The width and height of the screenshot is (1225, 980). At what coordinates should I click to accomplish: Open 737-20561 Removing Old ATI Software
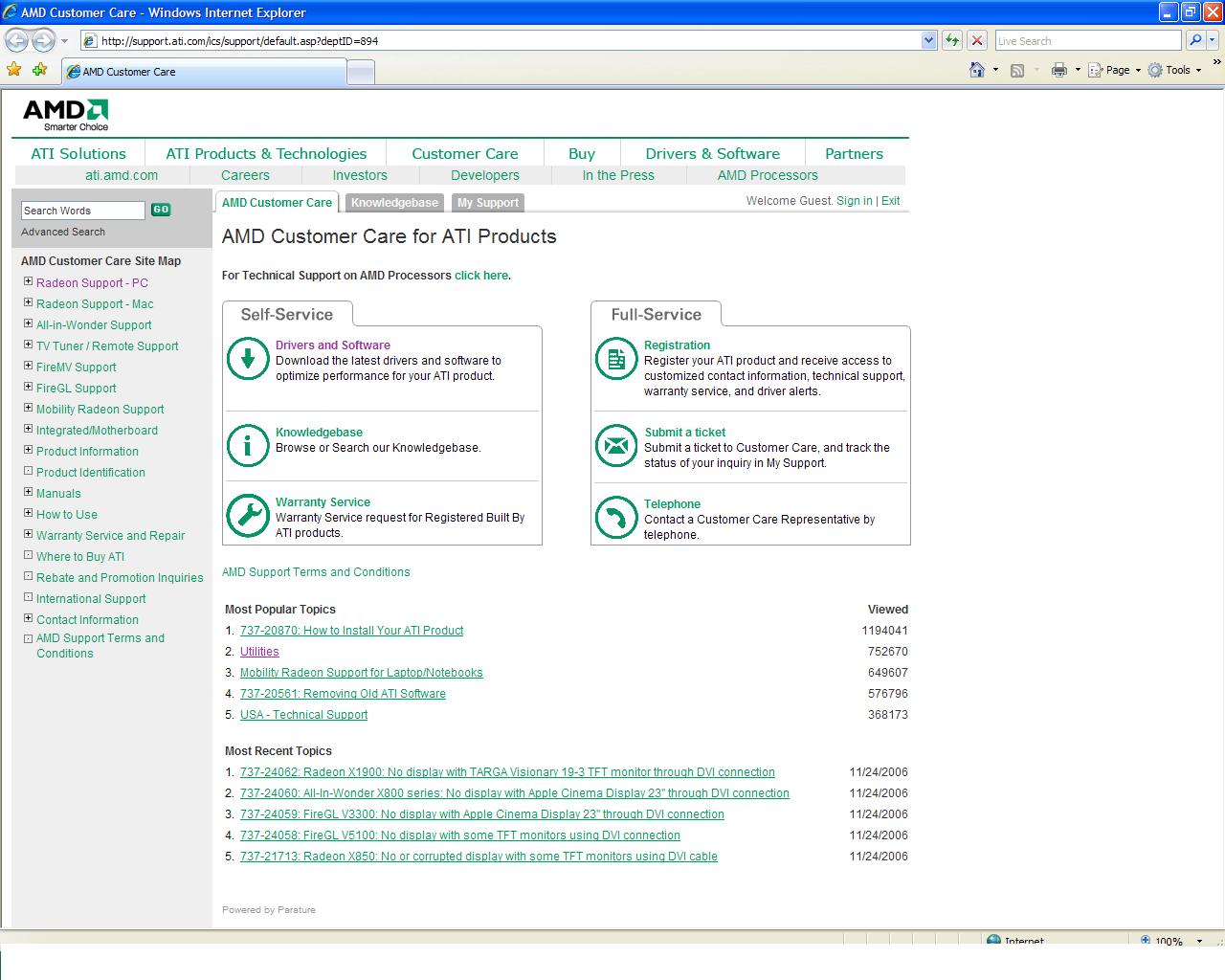point(343,694)
